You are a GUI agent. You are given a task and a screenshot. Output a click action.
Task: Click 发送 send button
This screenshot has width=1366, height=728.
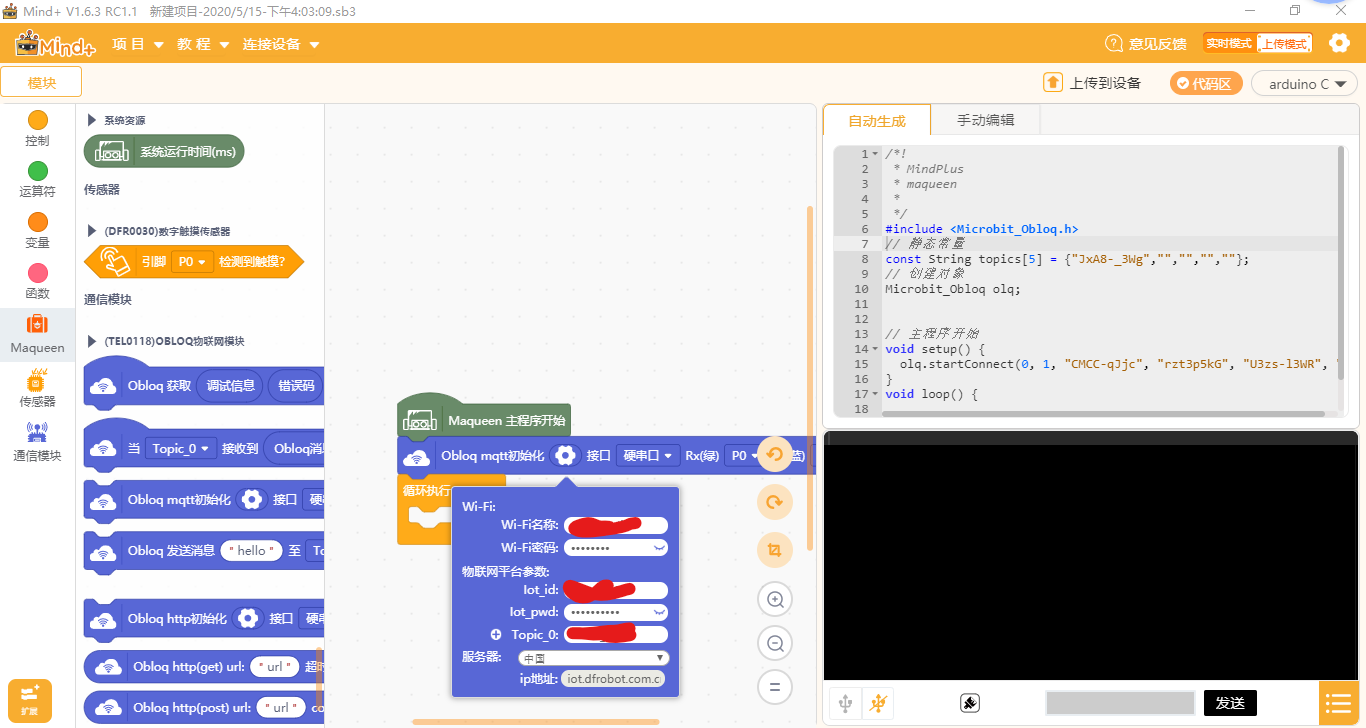point(1230,703)
